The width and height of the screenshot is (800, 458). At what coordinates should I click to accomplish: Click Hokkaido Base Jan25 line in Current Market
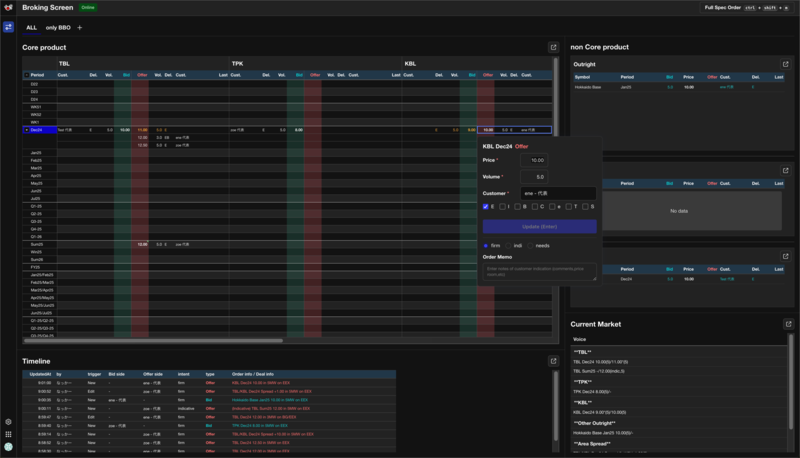click(x=603, y=433)
